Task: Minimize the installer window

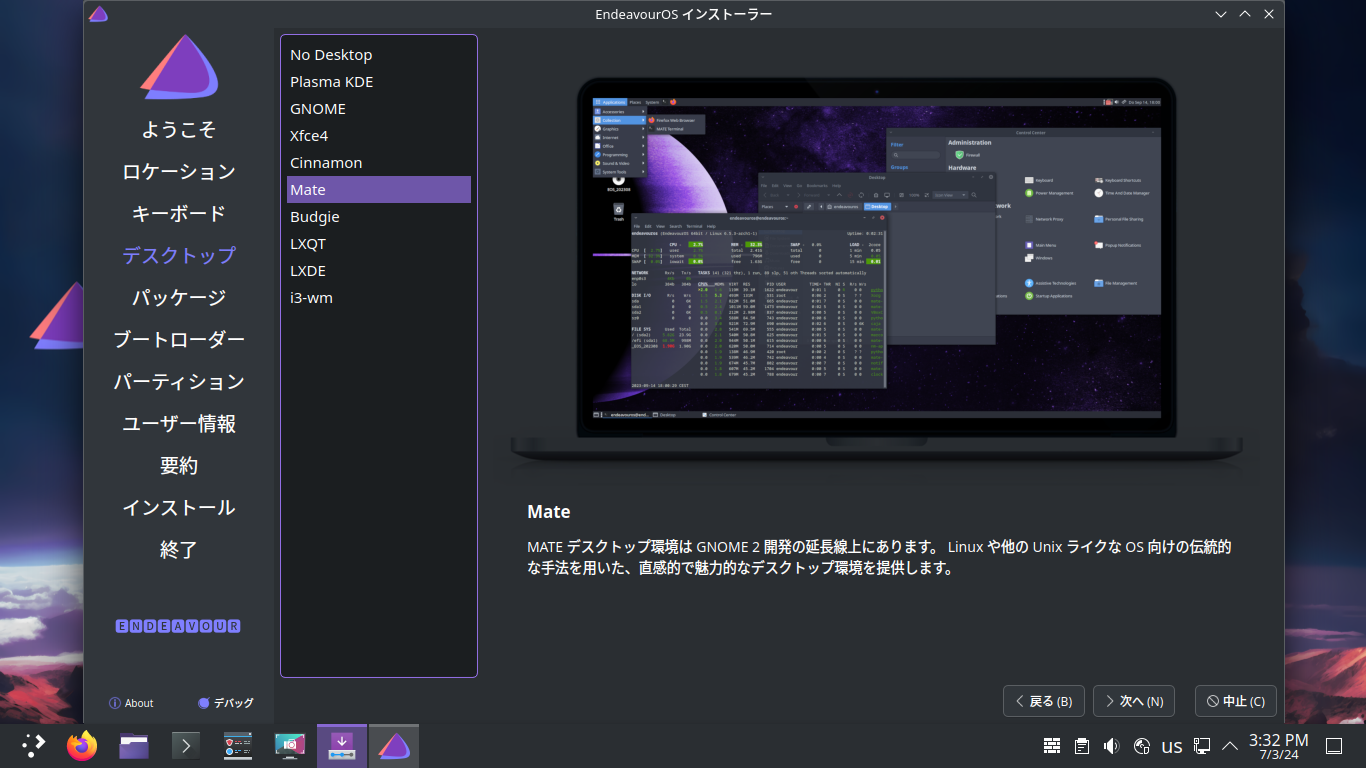Action: (x=1221, y=14)
